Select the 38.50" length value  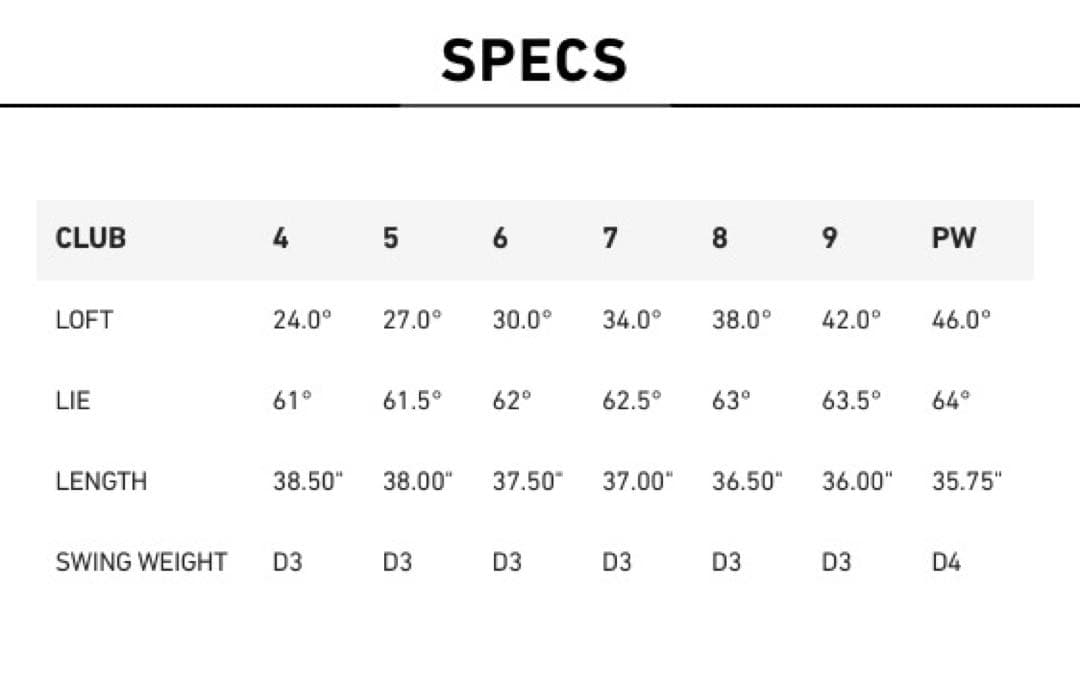click(x=308, y=481)
